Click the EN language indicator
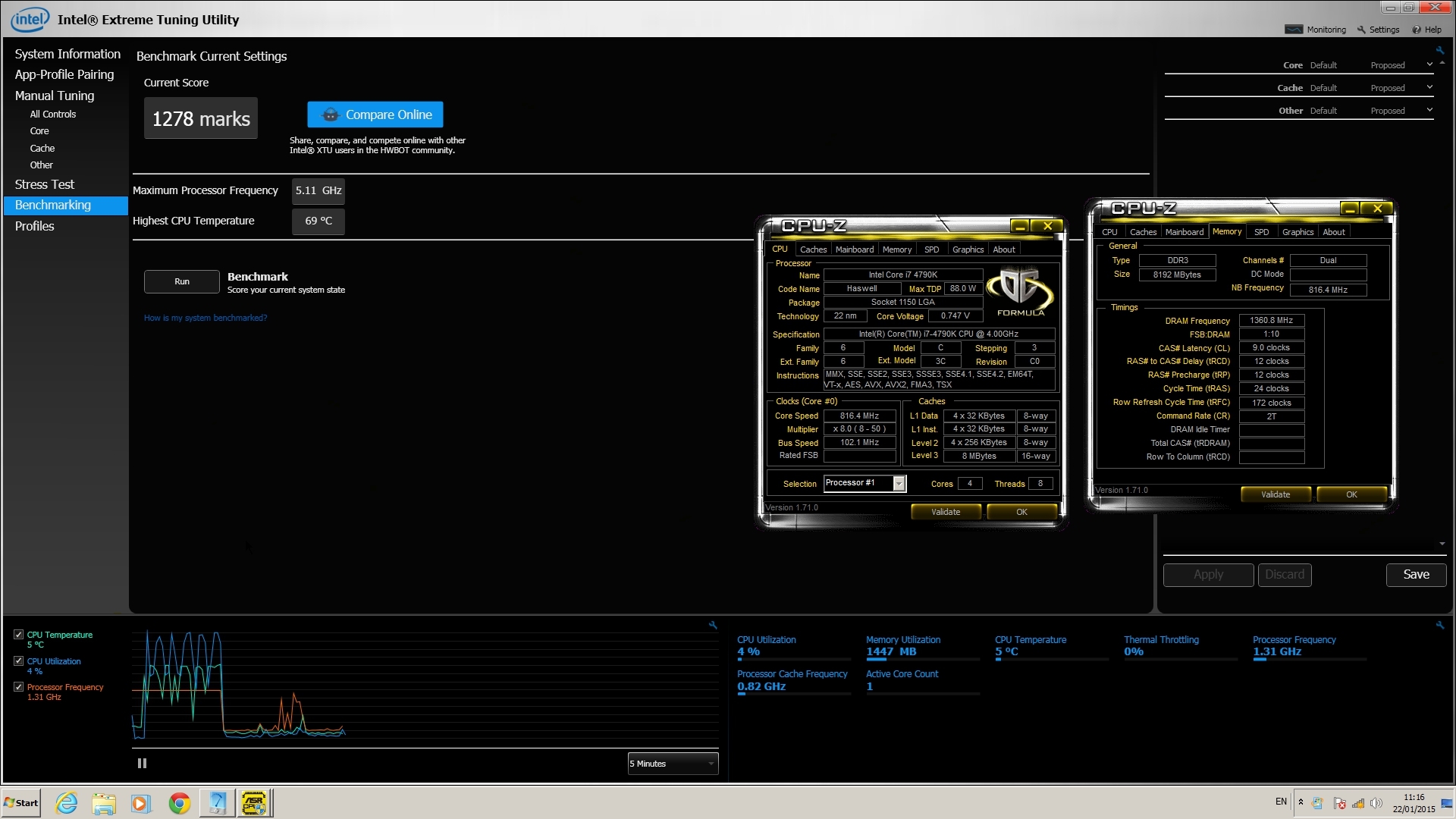This screenshot has width=1456, height=819. click(x=1281, y=802)
